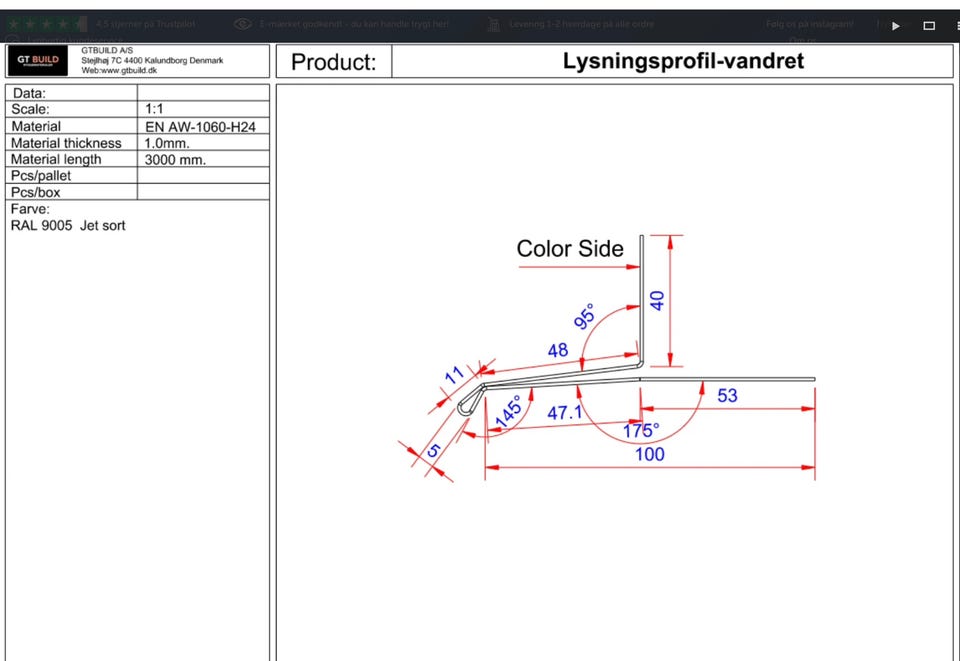The width and height of the screenshot is (960, 661).
Task: Click the '4.5 stjerner på Trustpilot' text
Action: (146, 24)
